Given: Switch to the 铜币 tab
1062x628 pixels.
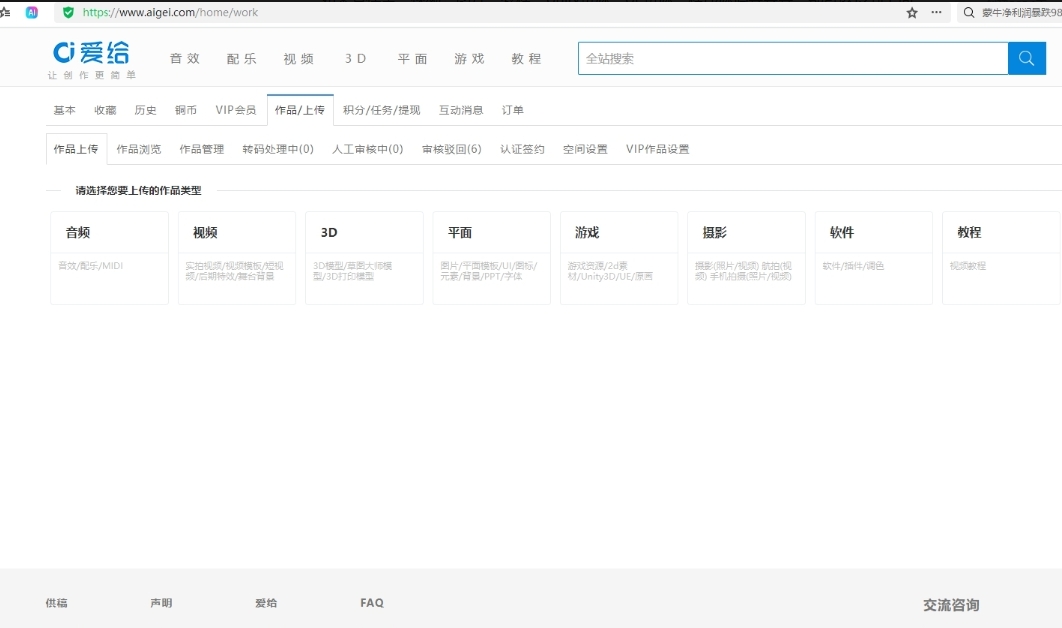Looking at the screenshot, I should [186, 110].
